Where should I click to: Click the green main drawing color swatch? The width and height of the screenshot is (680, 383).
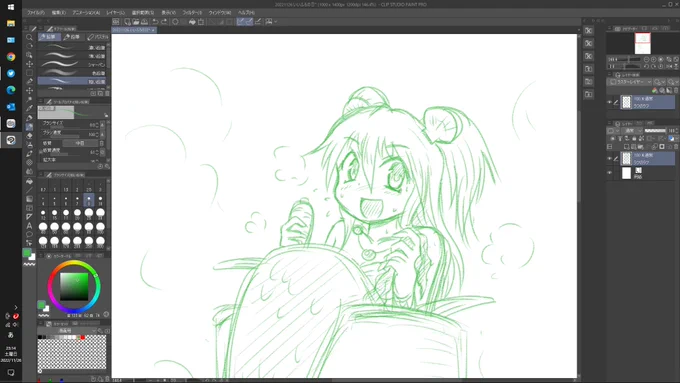click(27, 253)
